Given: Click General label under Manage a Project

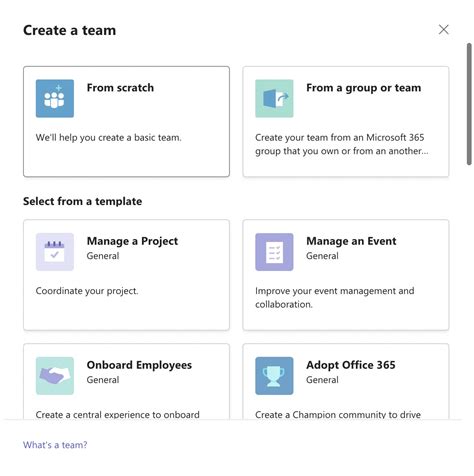Looking at the screenshot, I should pyautogui.click(x=103, y=256).
